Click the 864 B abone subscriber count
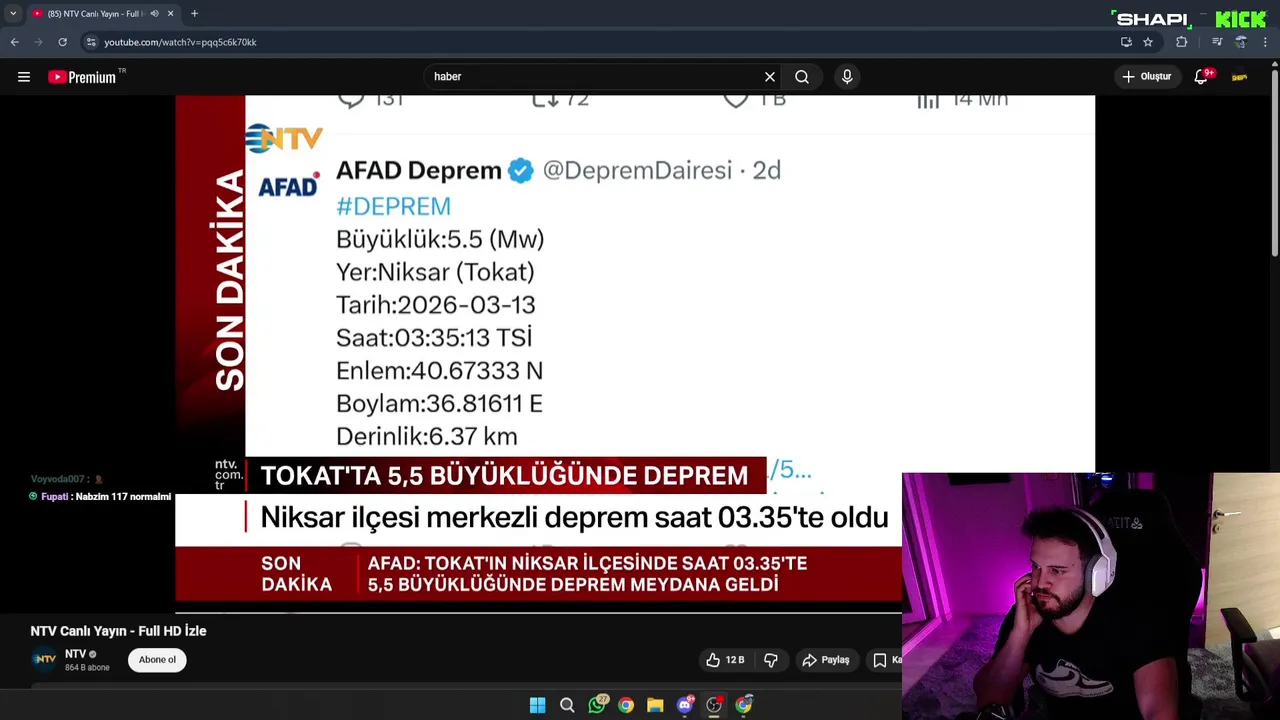The width and height of the screenshot is (1280, 720). tap(87, 667)
